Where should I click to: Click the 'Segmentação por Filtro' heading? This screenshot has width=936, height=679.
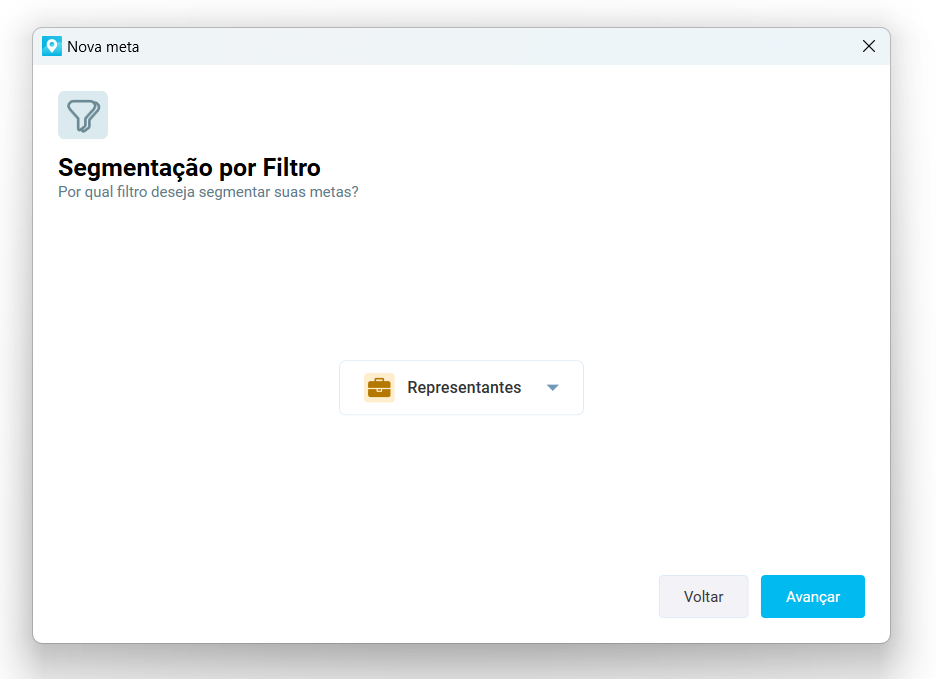tap(189, 167)
